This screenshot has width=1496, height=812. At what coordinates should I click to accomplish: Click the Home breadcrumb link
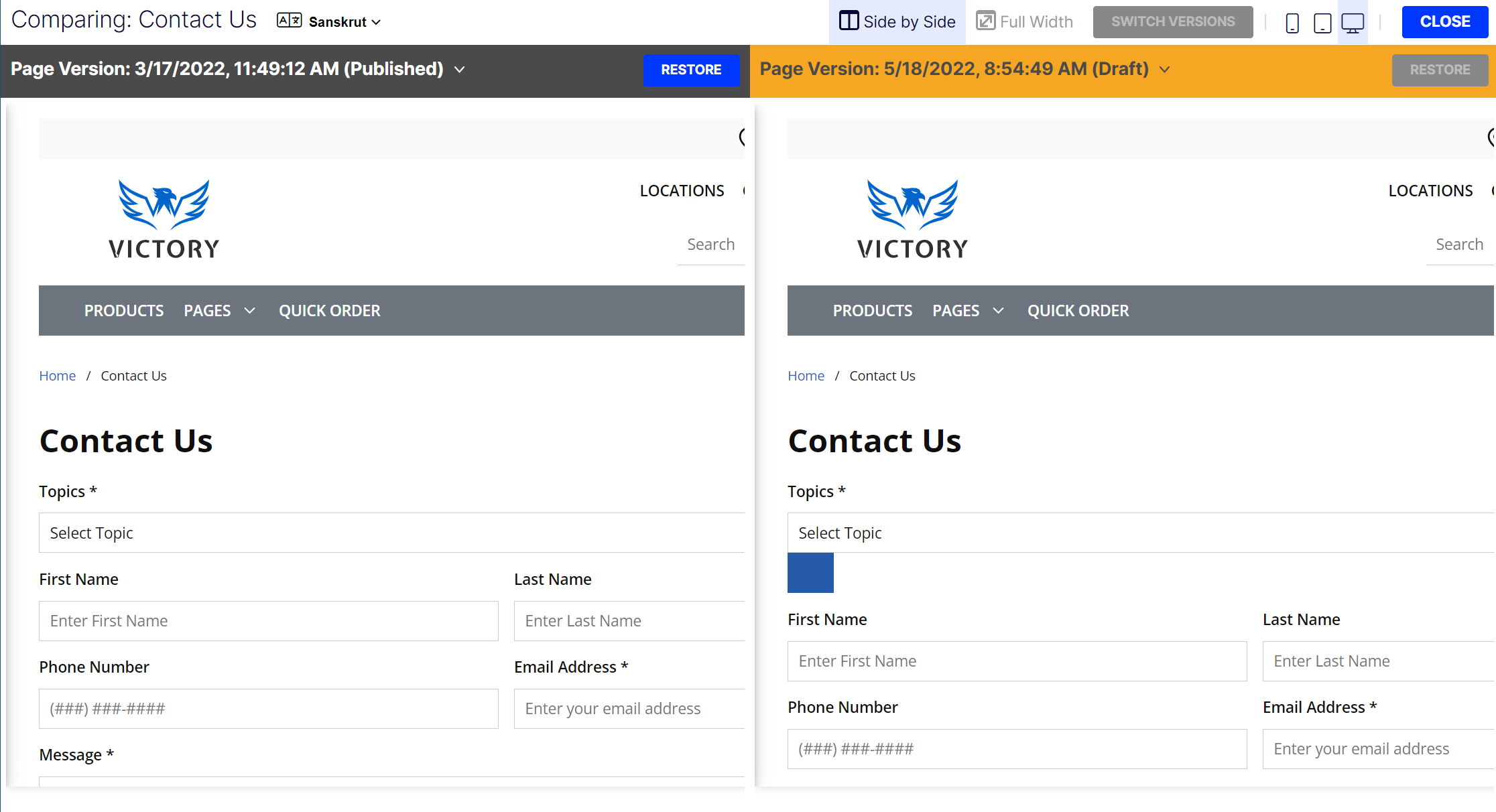tap(58, 376)
